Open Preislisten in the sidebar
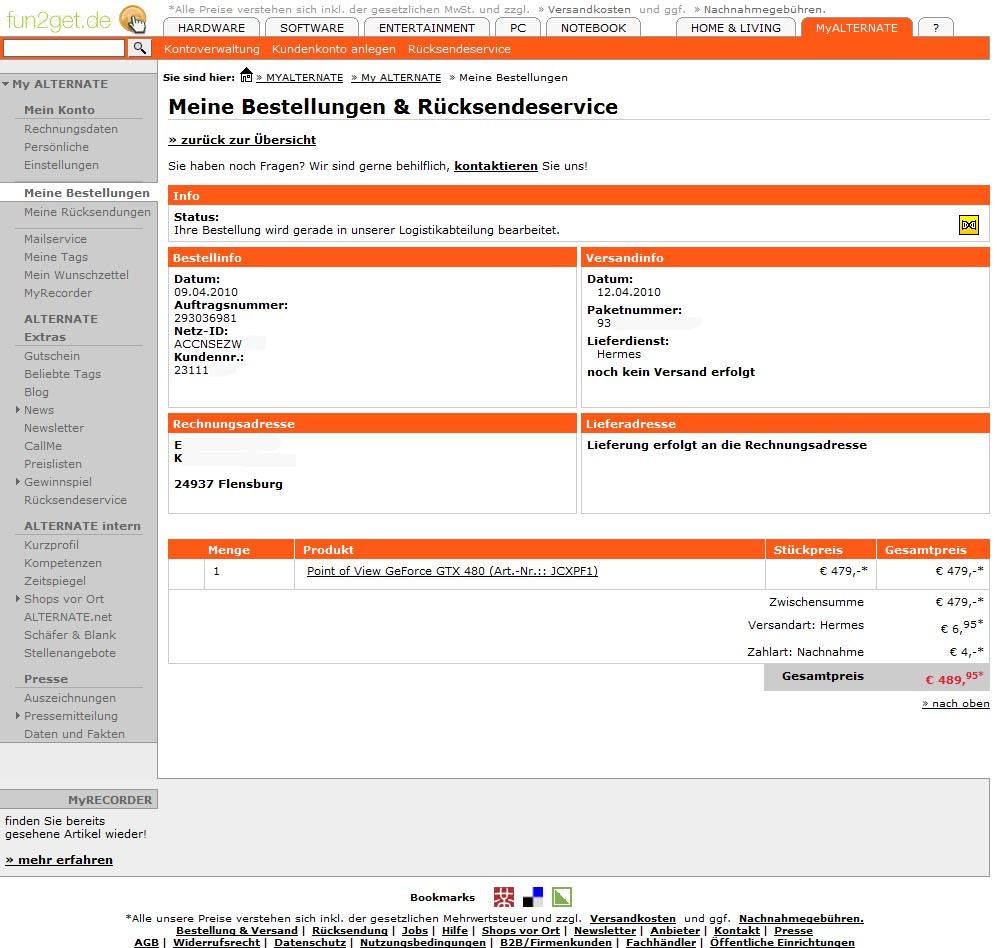997x948 pixels. tap(53, 464)
